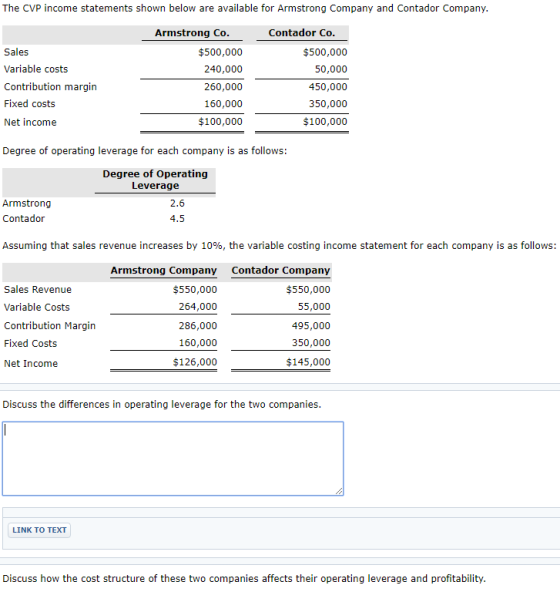Click Armstrong's 2.6 leverage value
This screenshot has height=592, width=560.
(x=177, y=204)
